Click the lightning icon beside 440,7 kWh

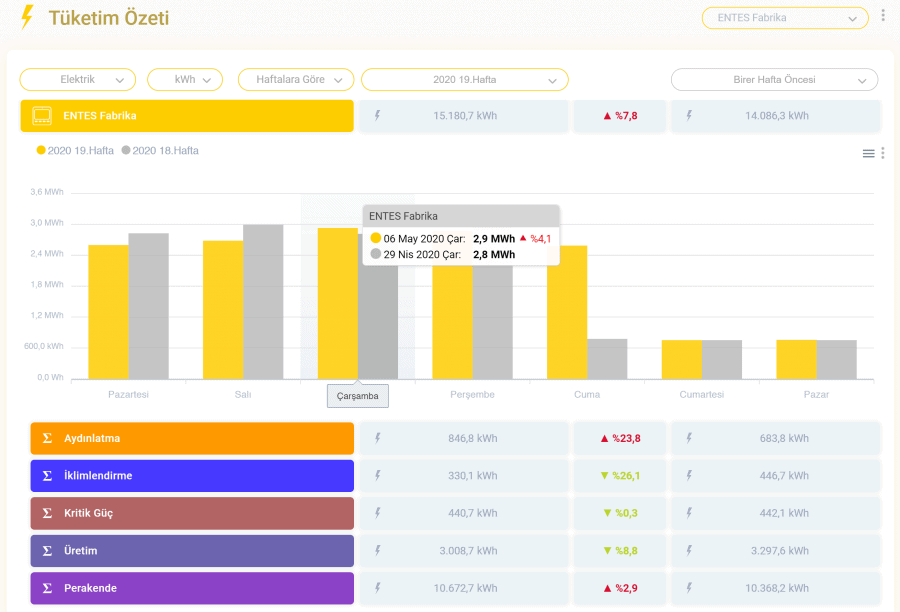pos(378,513)
